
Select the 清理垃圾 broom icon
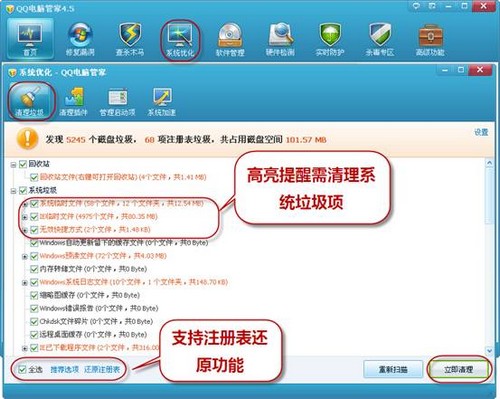point(31,101)
